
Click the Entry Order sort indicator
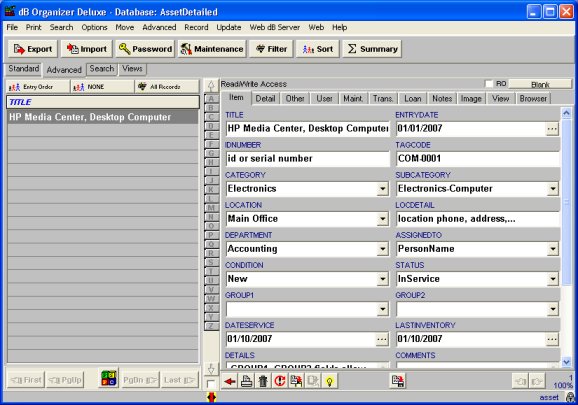(38, 87)
